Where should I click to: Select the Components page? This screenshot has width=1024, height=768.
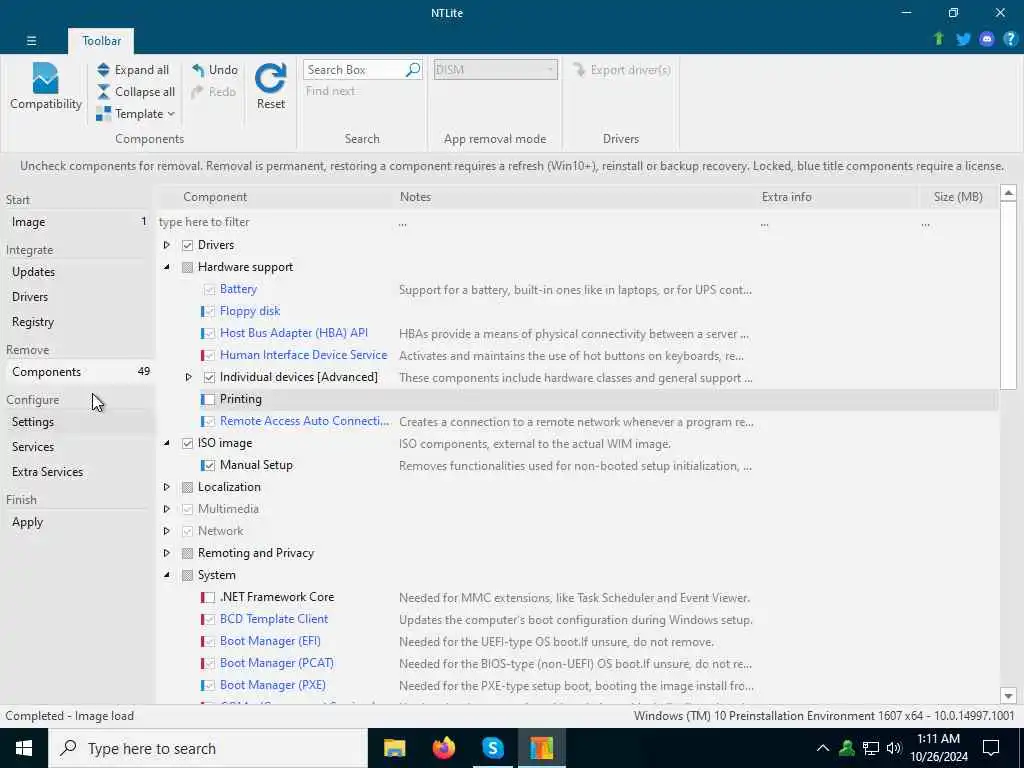(x=78, y=372)
